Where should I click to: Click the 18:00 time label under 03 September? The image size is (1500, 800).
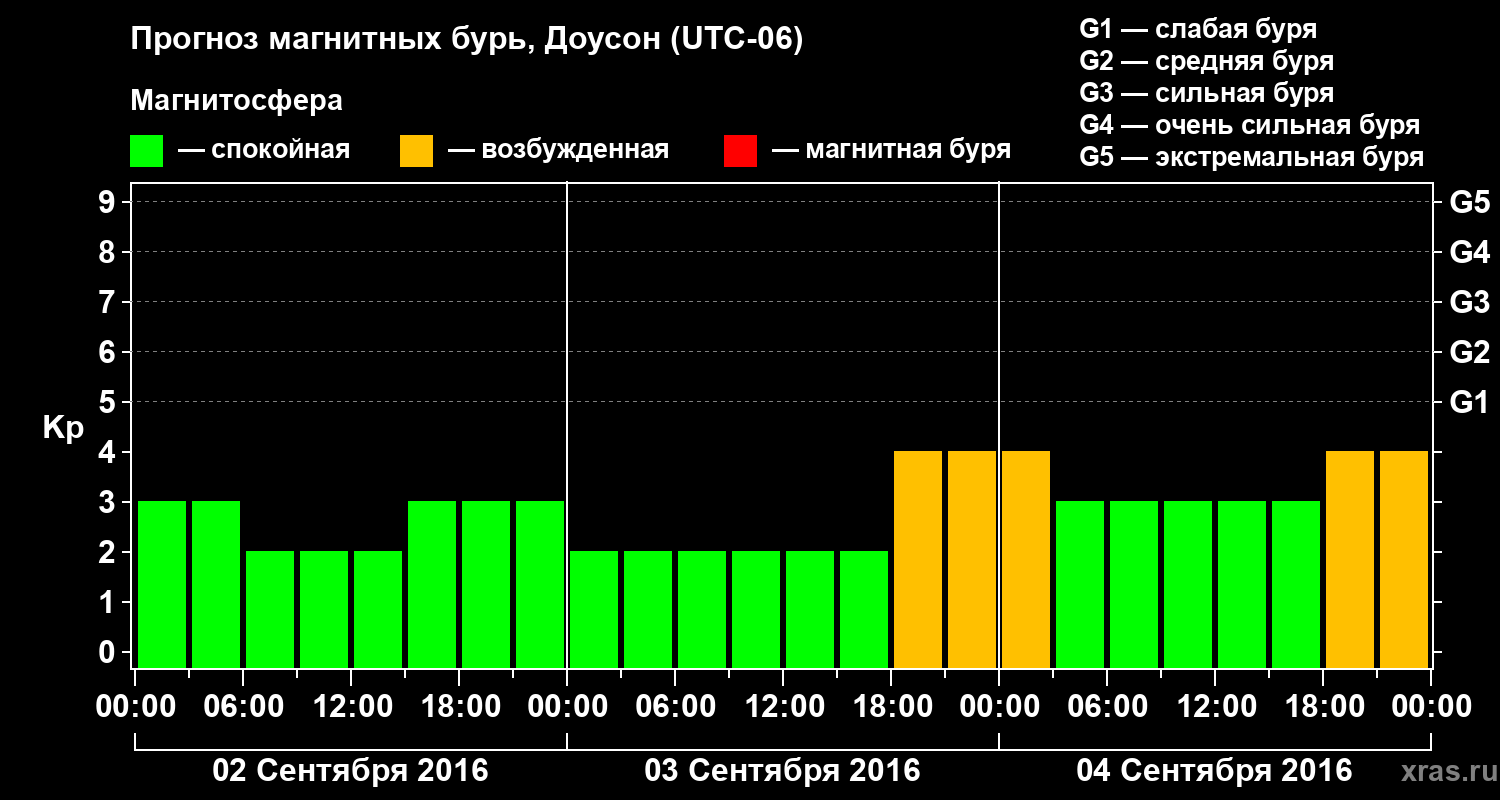pos(891,707)
